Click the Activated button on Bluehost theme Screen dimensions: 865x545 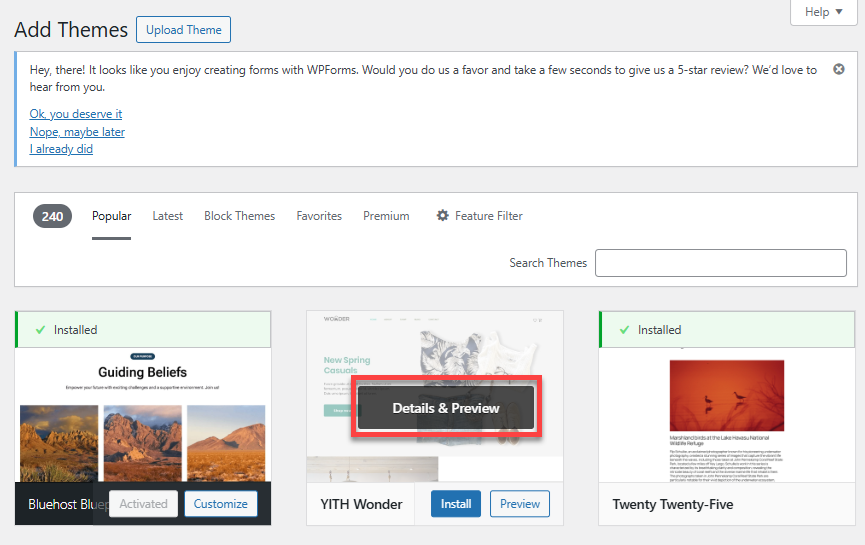click(143, 504)
